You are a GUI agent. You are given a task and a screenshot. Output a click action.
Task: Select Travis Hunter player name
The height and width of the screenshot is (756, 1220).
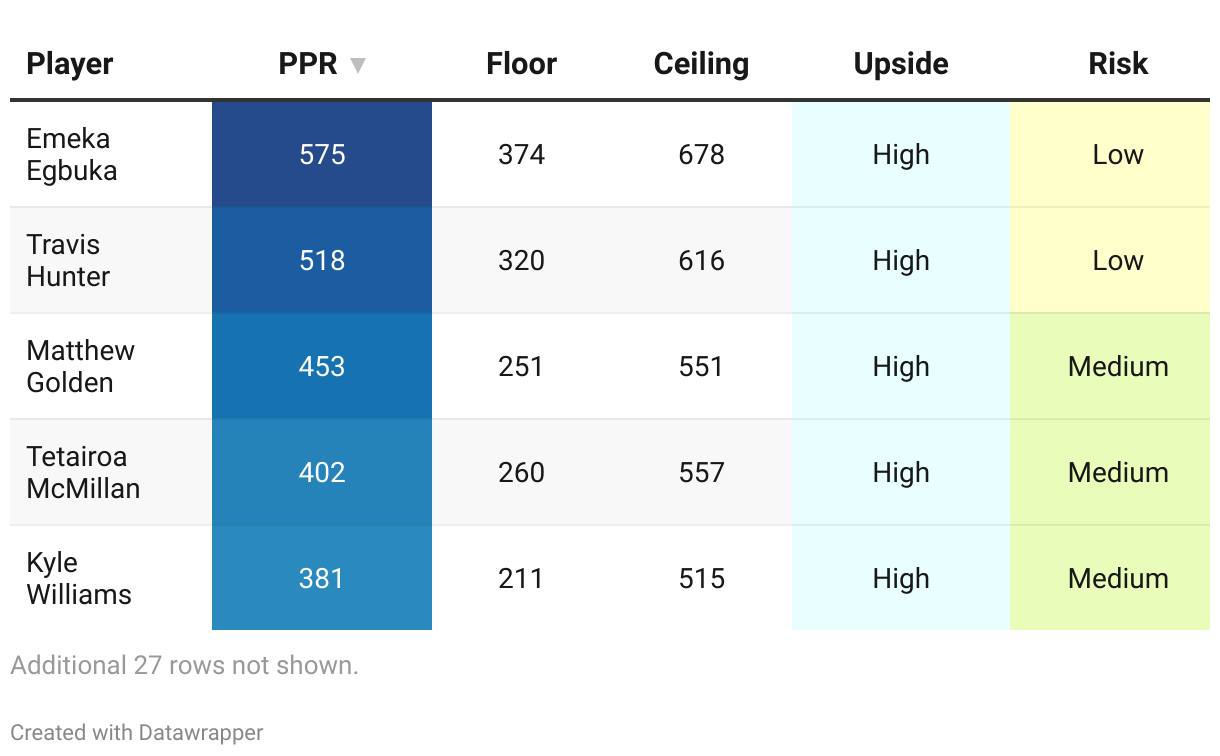[x=69, y=261]
